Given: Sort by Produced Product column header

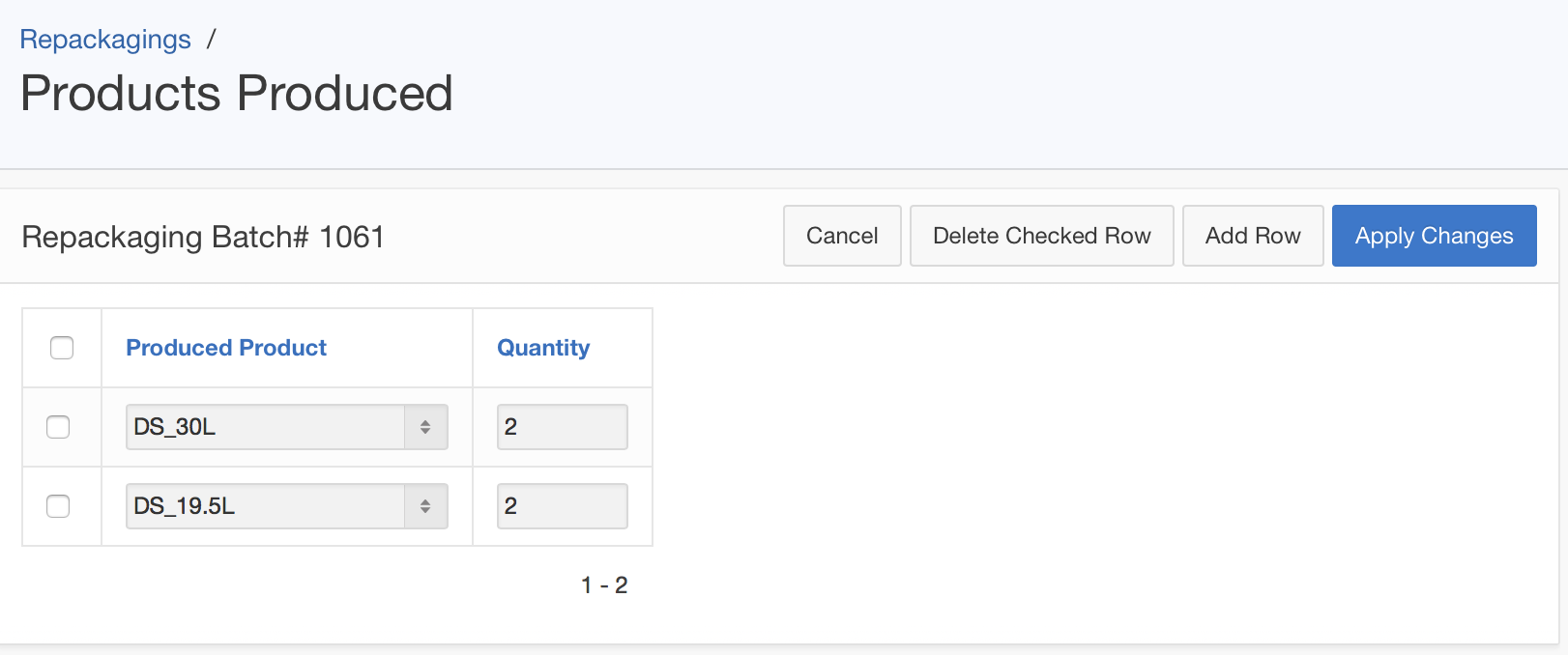Looking at the screenshot, I should [x=226, y=348].
